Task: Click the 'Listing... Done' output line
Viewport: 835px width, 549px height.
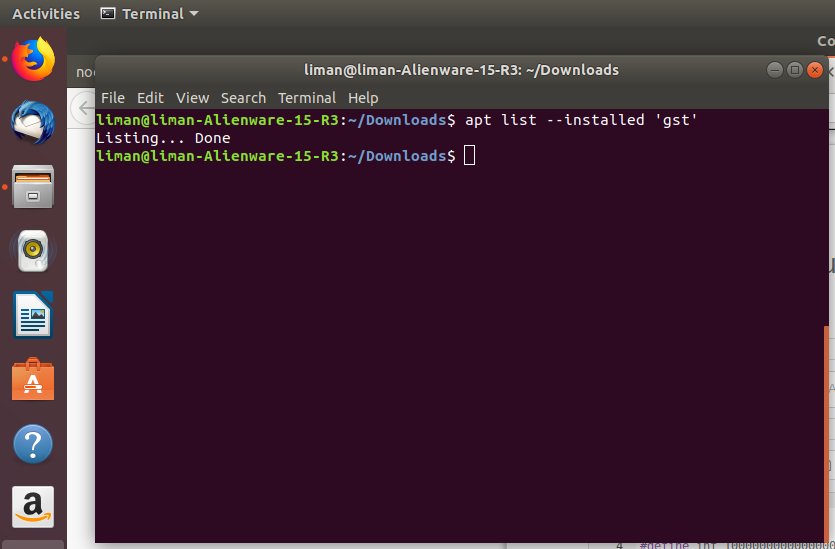Action: tap(163, 138)
